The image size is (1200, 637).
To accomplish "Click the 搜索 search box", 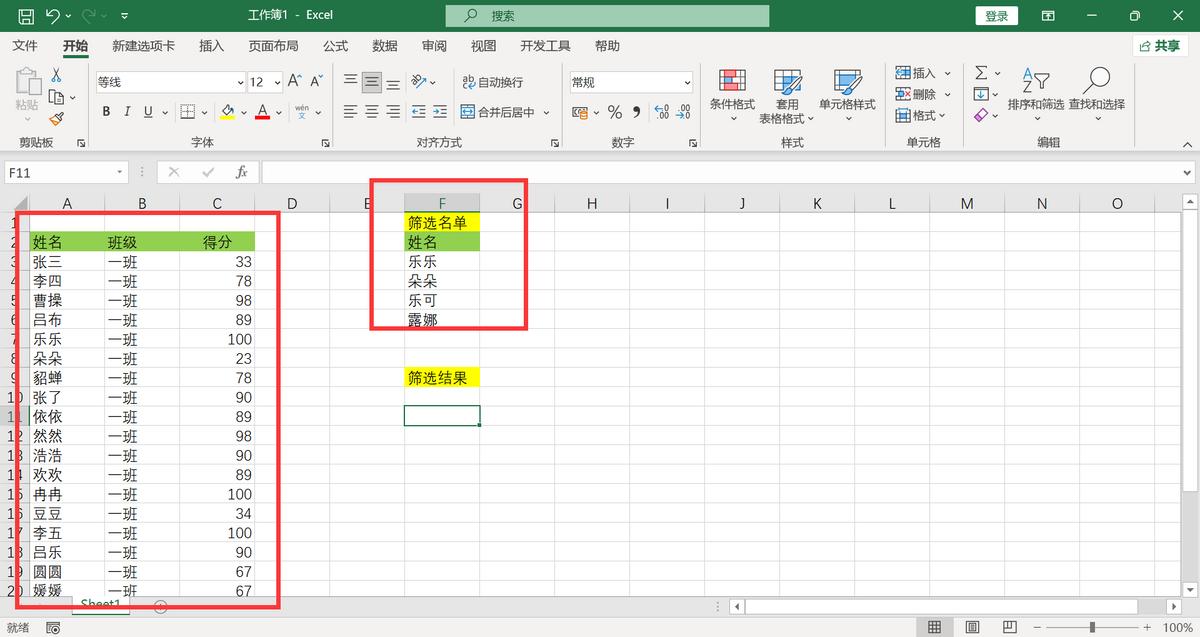I will pyautogui.click(x=608, y=16).
